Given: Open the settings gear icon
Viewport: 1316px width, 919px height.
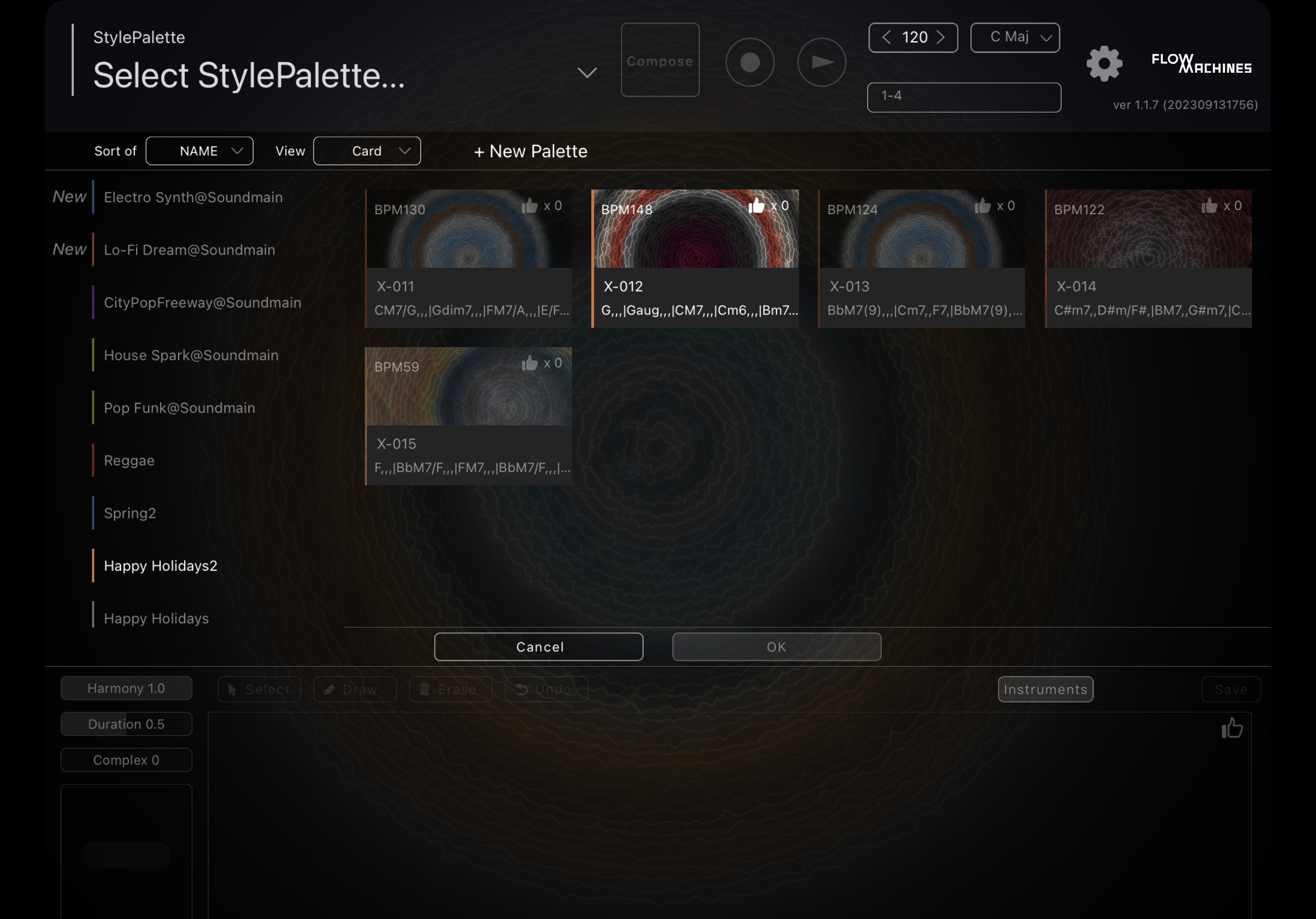Looking at the screenshot, I should [1104, 63].
